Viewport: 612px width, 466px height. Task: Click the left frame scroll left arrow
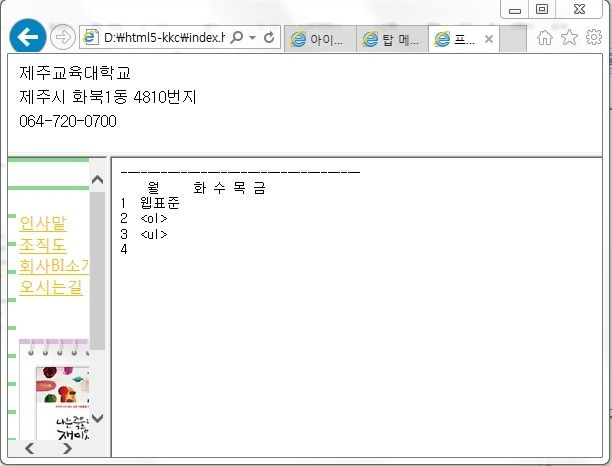pyautogui.click(x=29, y=448)
